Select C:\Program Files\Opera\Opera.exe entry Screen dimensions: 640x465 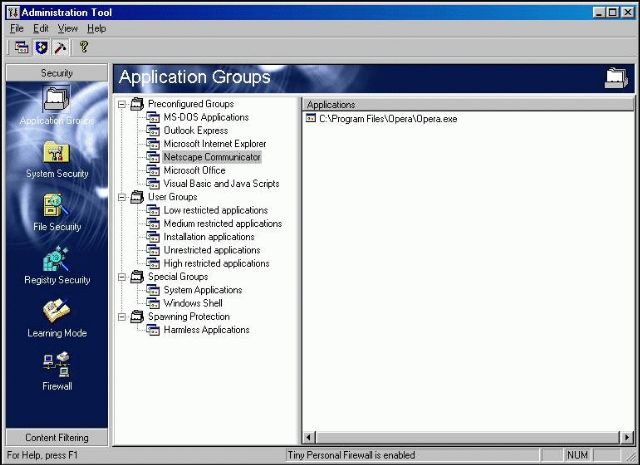click(x=388, y=119)
